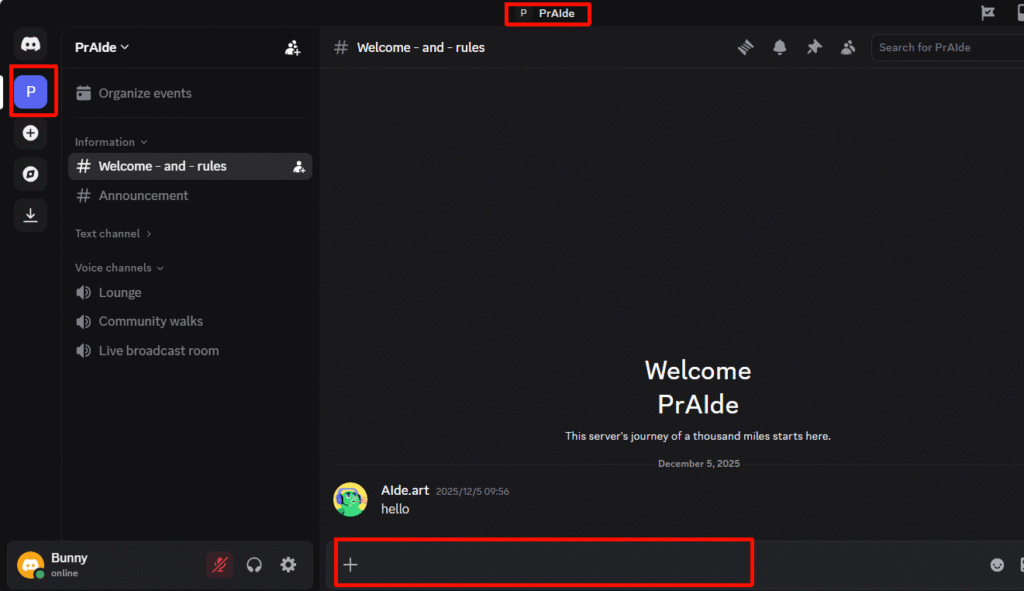The image size is (1024, 591).
Task: Switch to the Announcement channel
Action: 143,195
